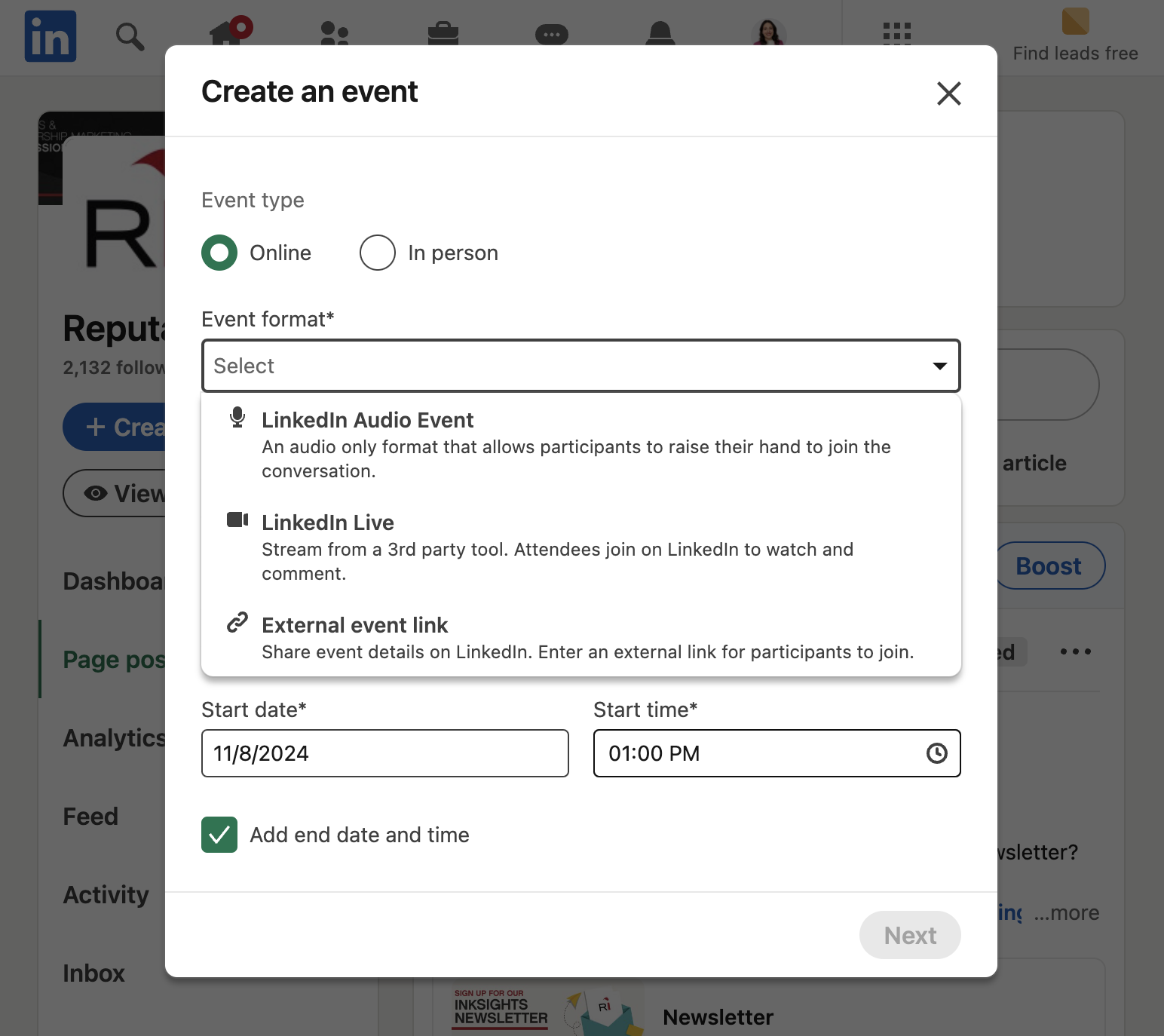Open the Dashboard sidebar item
The image size is (1164, 1036).
point(115,581)
